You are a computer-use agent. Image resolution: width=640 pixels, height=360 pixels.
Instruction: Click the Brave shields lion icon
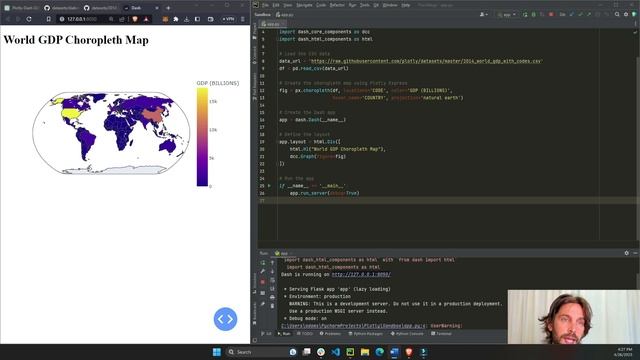pyautogui.click(x=135, y=19)
